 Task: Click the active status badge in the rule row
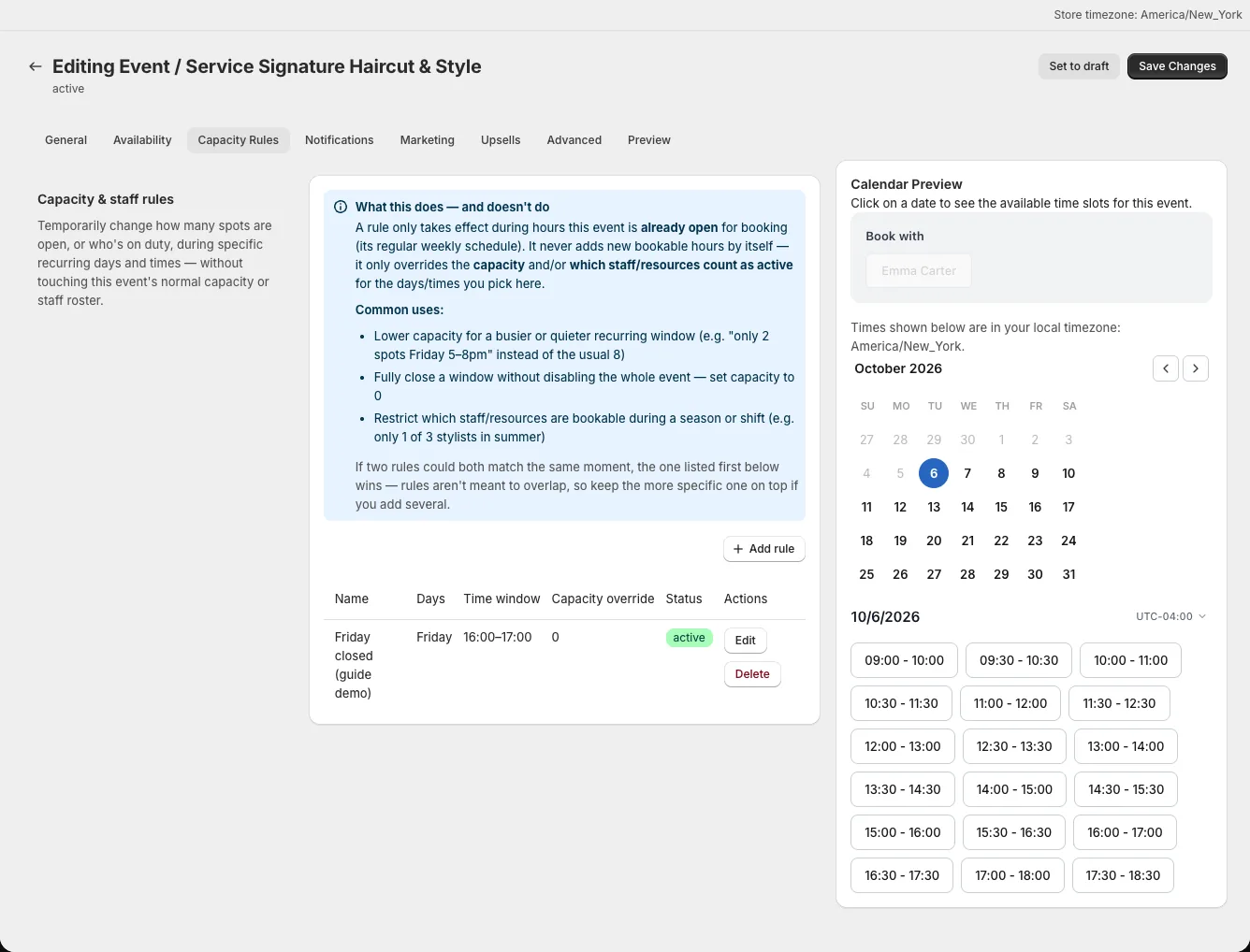(690, 638)
